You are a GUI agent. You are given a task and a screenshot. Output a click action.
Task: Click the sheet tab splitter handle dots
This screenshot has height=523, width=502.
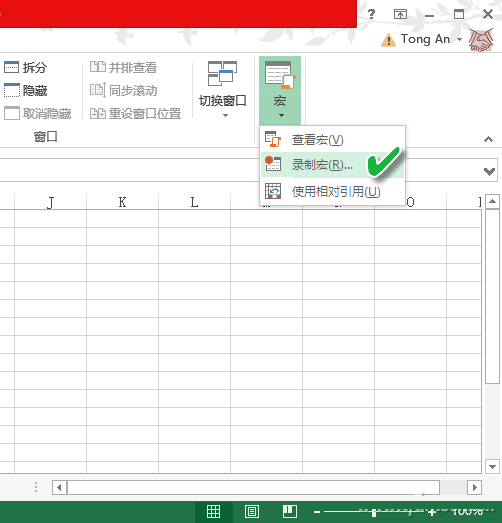click(x=36, y=487)
